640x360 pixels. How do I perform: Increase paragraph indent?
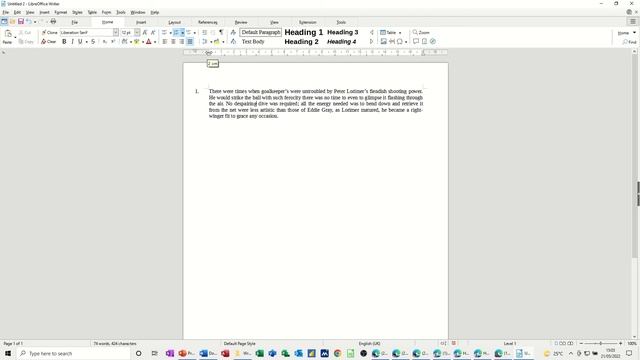click(204, 32)
